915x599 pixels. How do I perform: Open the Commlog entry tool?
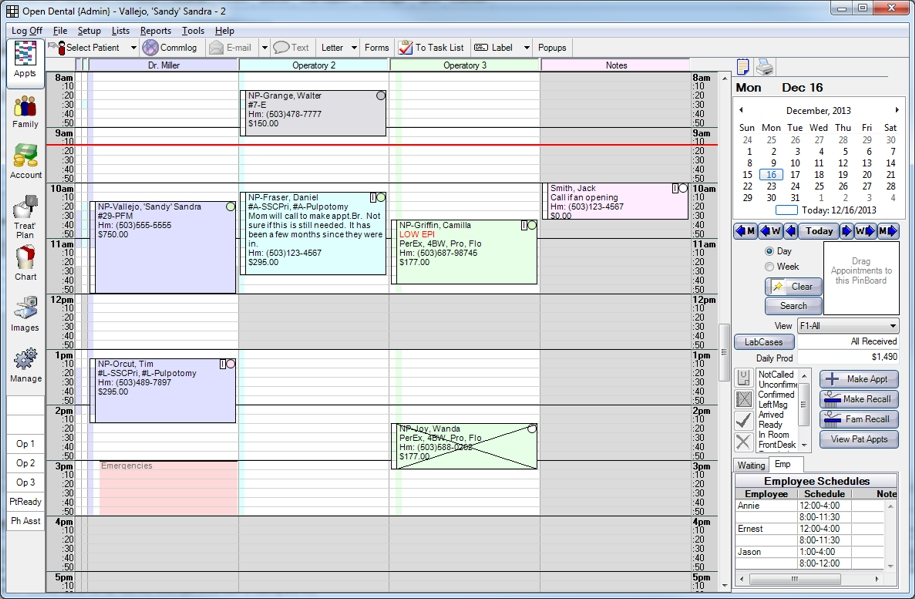(x=170, y=48)
